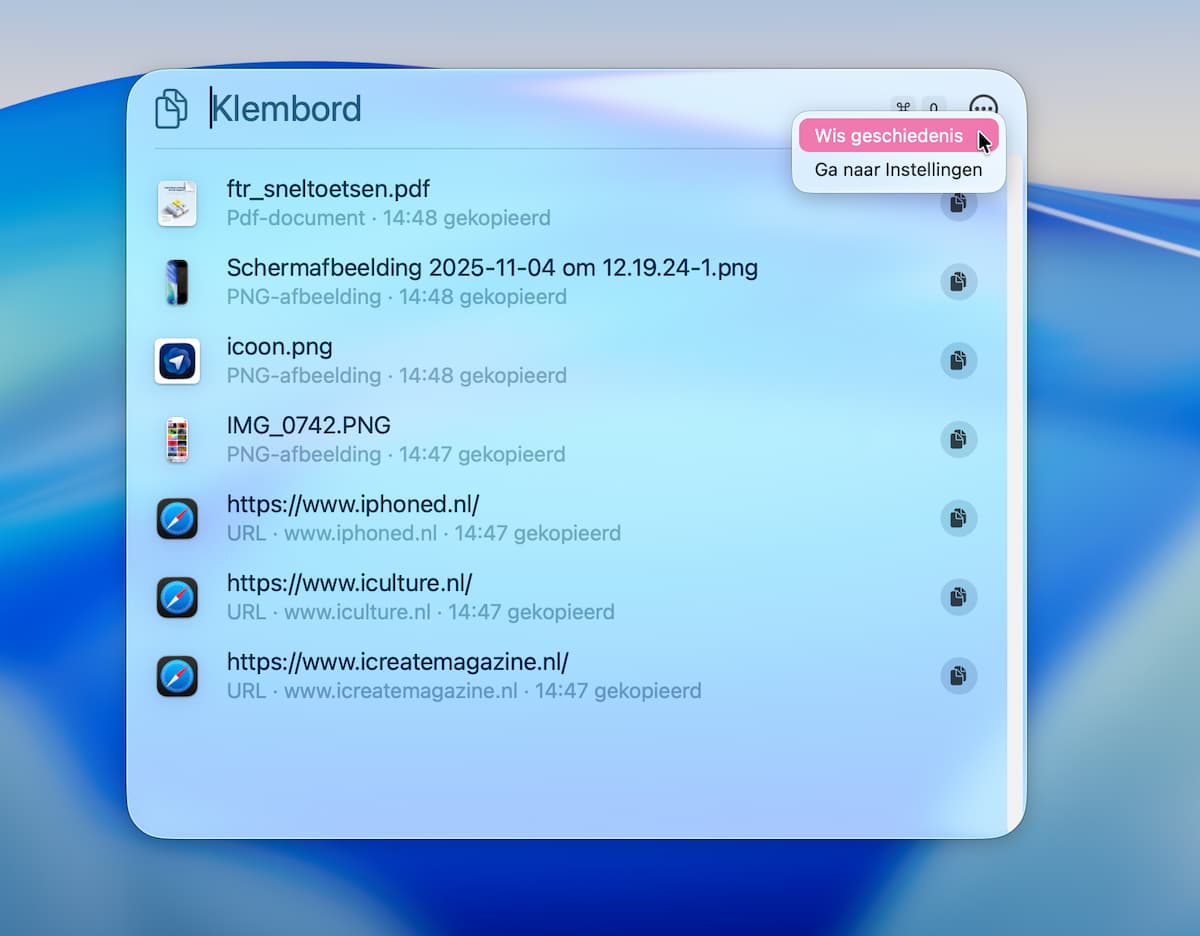The width and height of the screenshot is (1200, 936).
Task: Hit the copy button beside https://www.iphoned.nl/
Action: [x=958, y=518]
